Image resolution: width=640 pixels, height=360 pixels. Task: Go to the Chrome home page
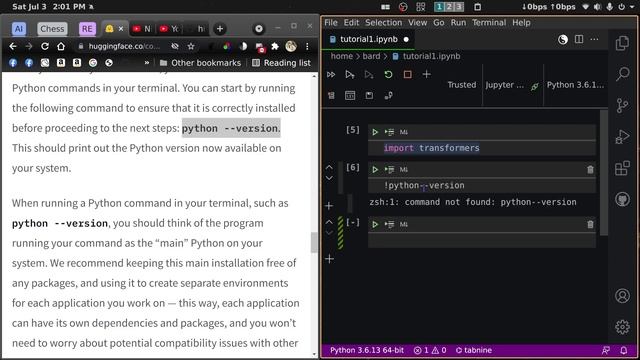pyautogui.click(x=61, y=47)
